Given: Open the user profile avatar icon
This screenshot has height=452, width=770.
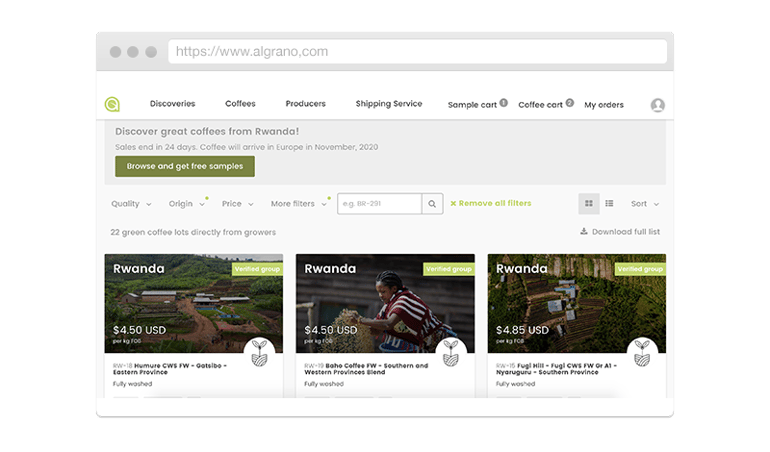Looking at the screenshot, I should tap(658, 105).
